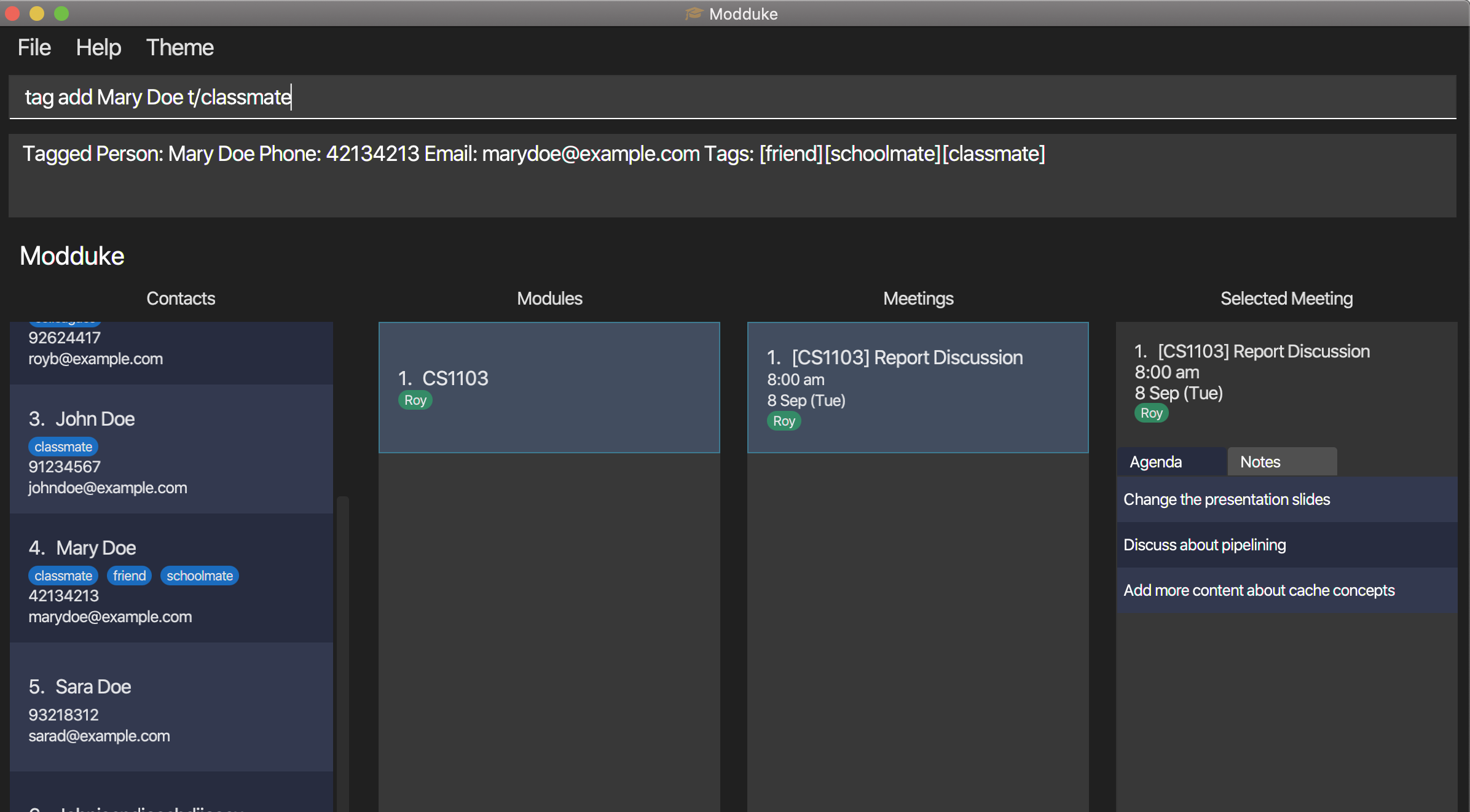Click the Contacts list scrollbar

[x=342, y=651]
